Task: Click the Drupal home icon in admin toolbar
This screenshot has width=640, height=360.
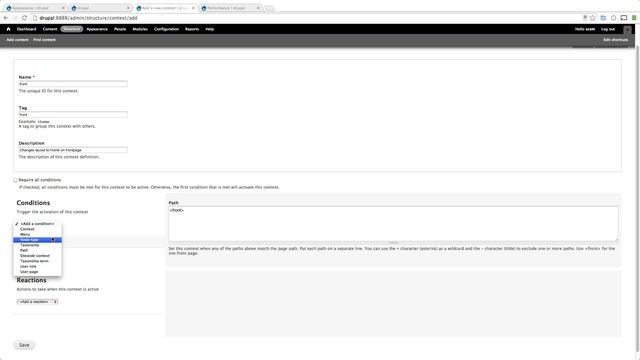Action: coord(8,29)
